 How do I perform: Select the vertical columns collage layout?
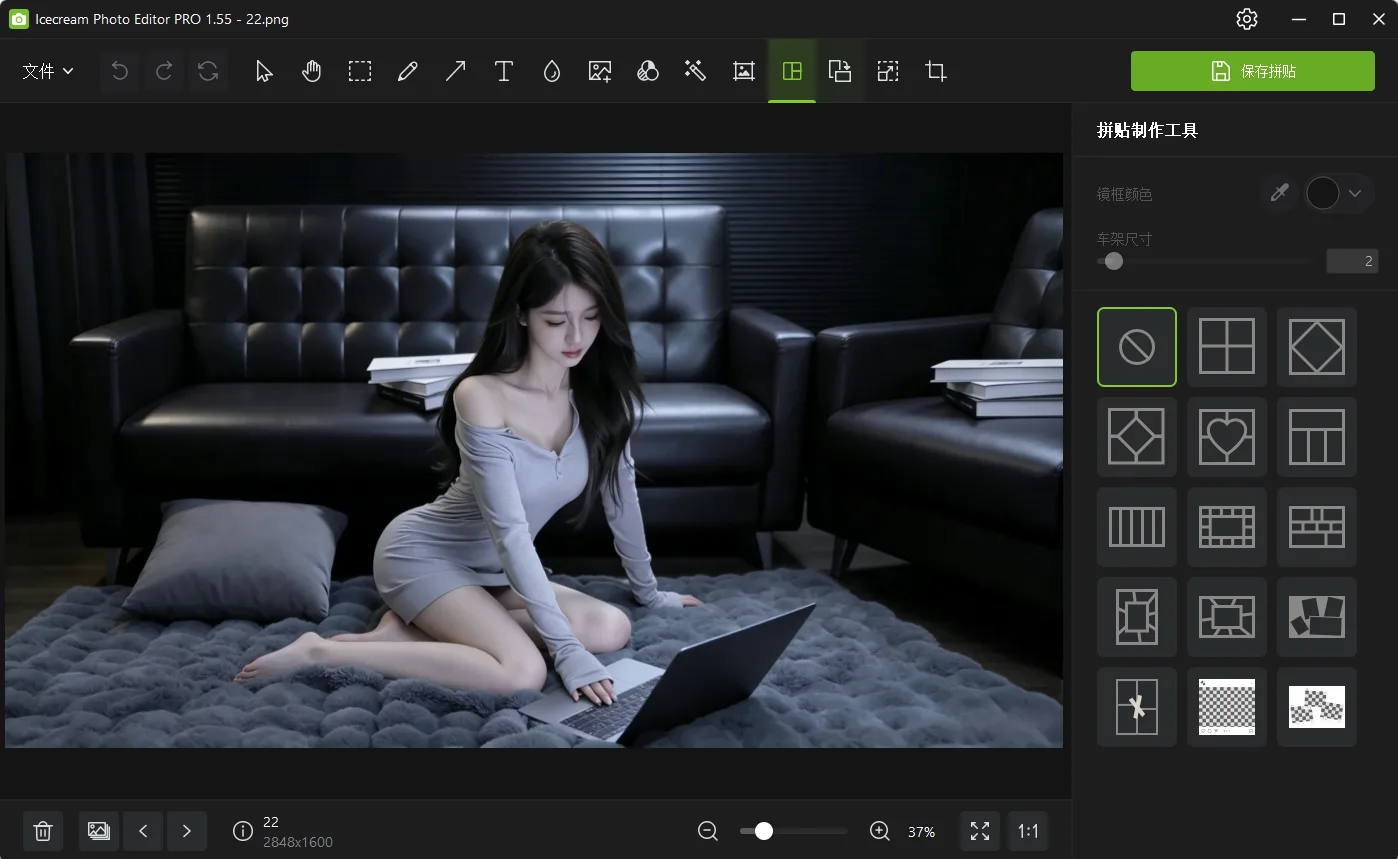coord(1137,527)
